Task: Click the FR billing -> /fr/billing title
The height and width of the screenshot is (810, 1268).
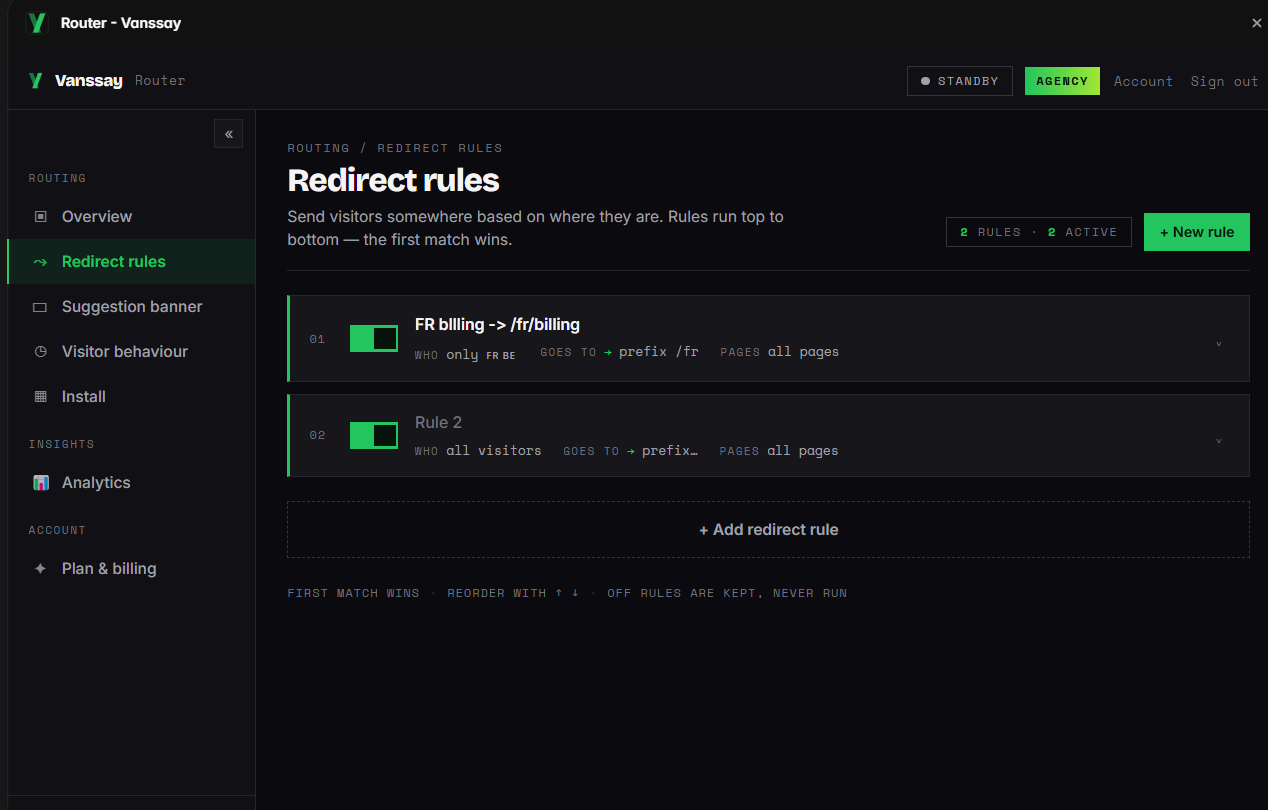Action: tap(497, 324)
